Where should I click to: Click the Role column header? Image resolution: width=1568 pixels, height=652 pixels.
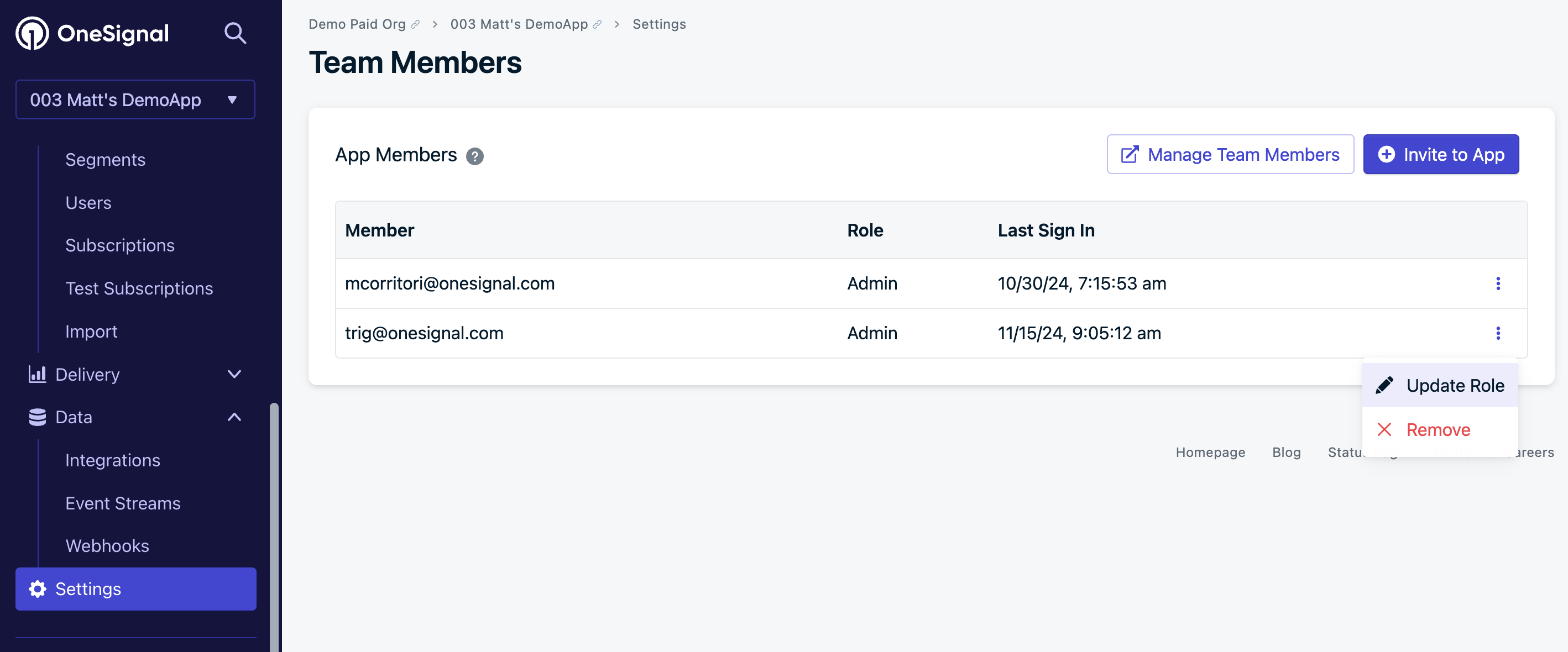pyautogui.click(x=865, y=230)
